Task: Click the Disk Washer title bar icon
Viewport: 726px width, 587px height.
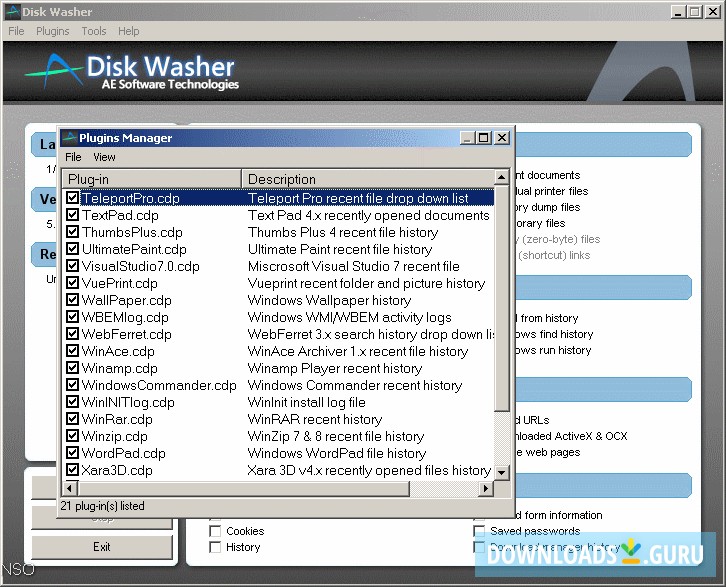Action: tap(11, 12)
